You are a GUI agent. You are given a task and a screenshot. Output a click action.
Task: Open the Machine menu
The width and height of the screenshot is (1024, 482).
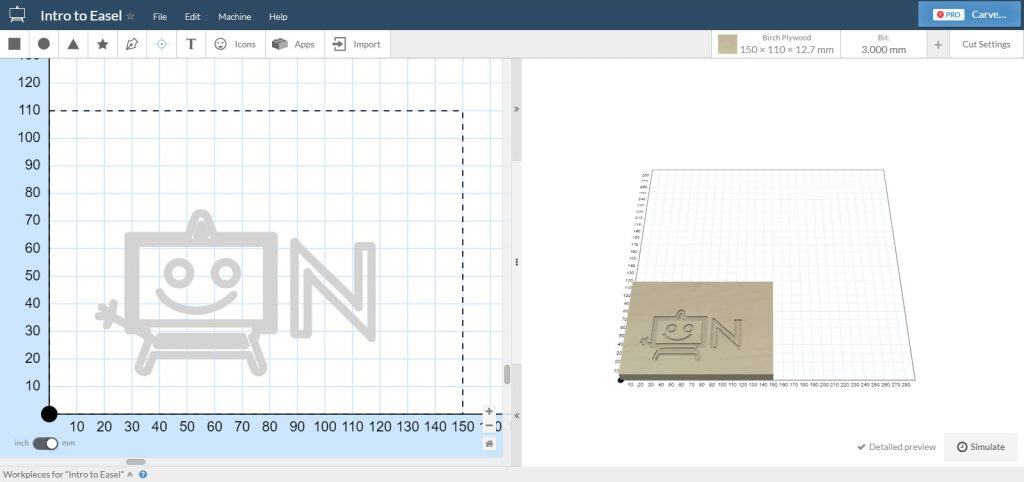coord(234,16)
